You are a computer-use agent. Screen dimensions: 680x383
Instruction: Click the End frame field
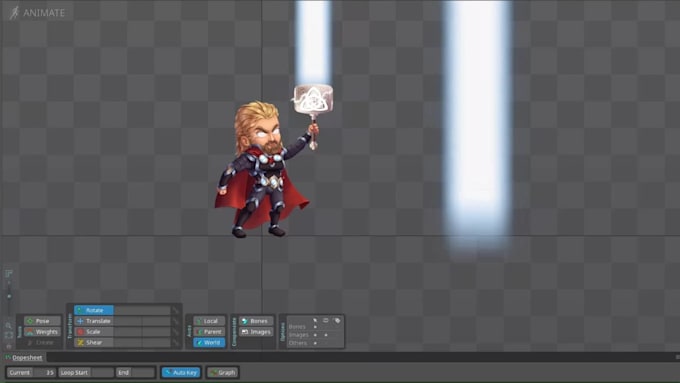point(136,373)
